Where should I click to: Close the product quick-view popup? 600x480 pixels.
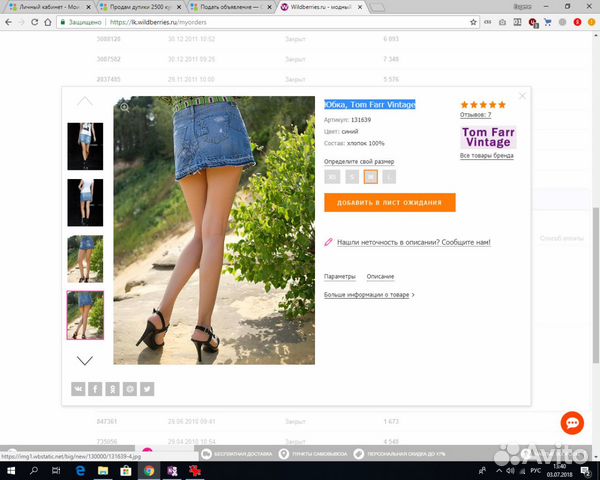(522, 96)
